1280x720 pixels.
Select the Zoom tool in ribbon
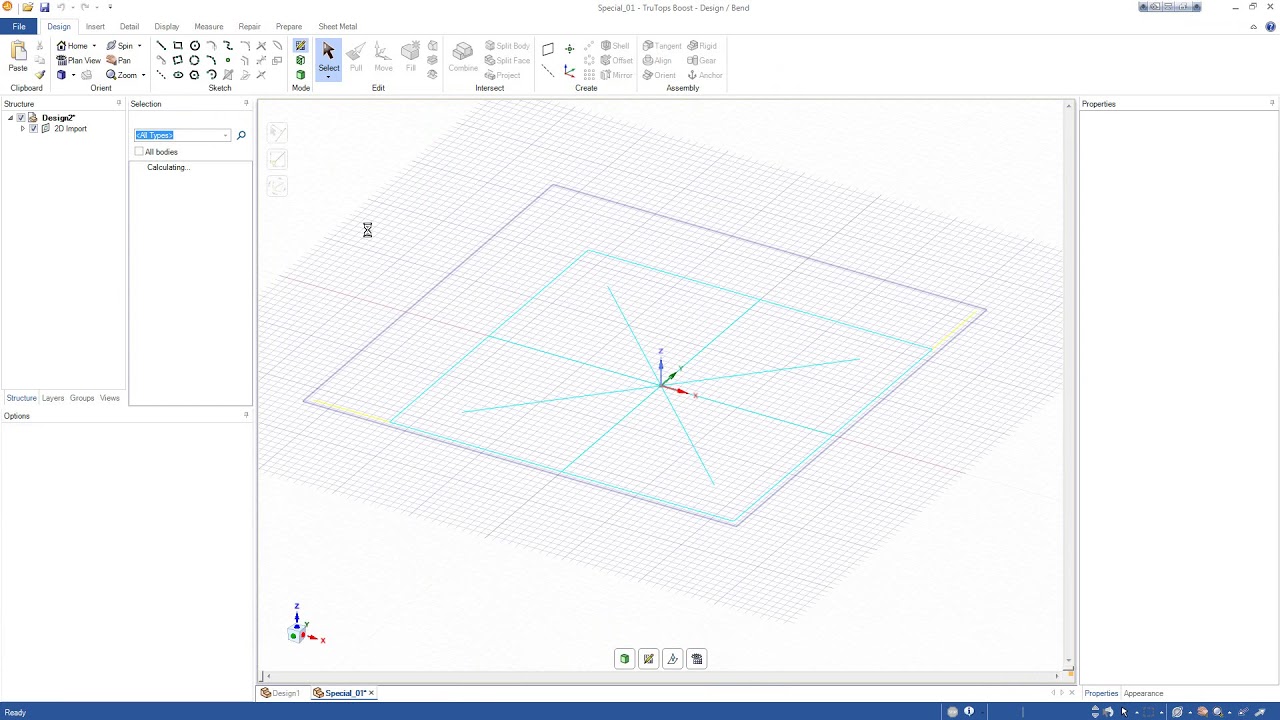(x=122, y=75)
